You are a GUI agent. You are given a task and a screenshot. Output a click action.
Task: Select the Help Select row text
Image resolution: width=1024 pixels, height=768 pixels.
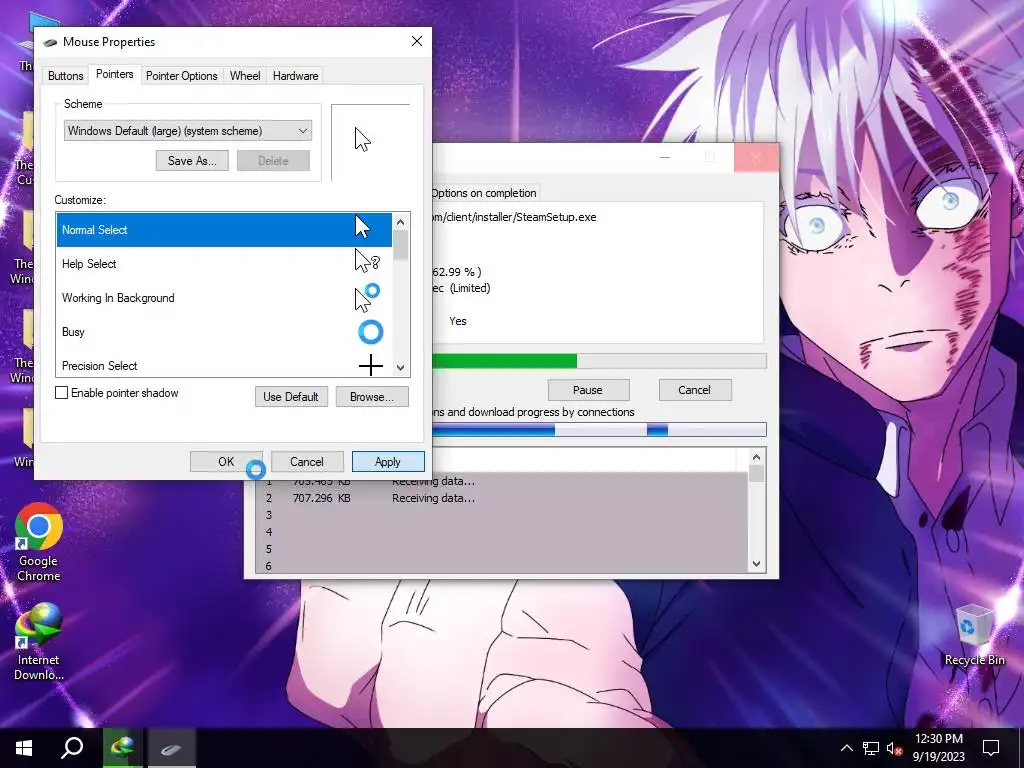(x=89, y=264)
